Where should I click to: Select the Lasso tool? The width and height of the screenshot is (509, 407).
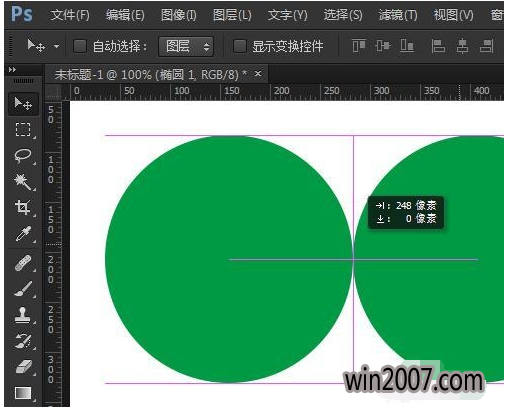23,155
